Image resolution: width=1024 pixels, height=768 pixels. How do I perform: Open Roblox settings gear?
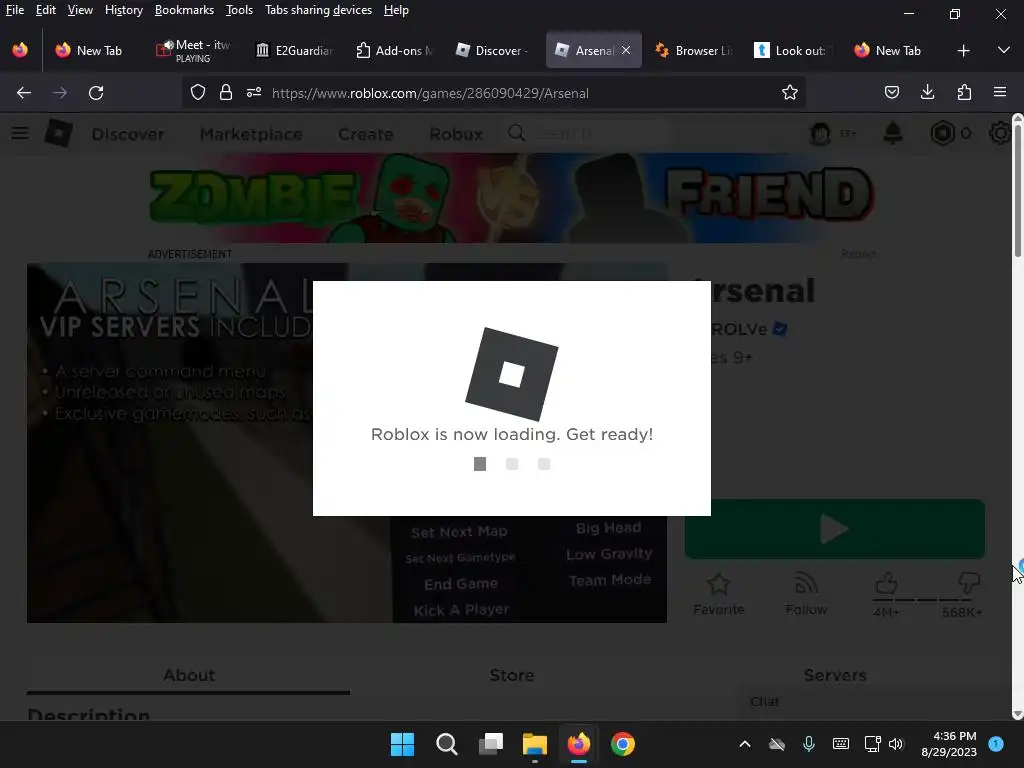tap(1000, 133)
